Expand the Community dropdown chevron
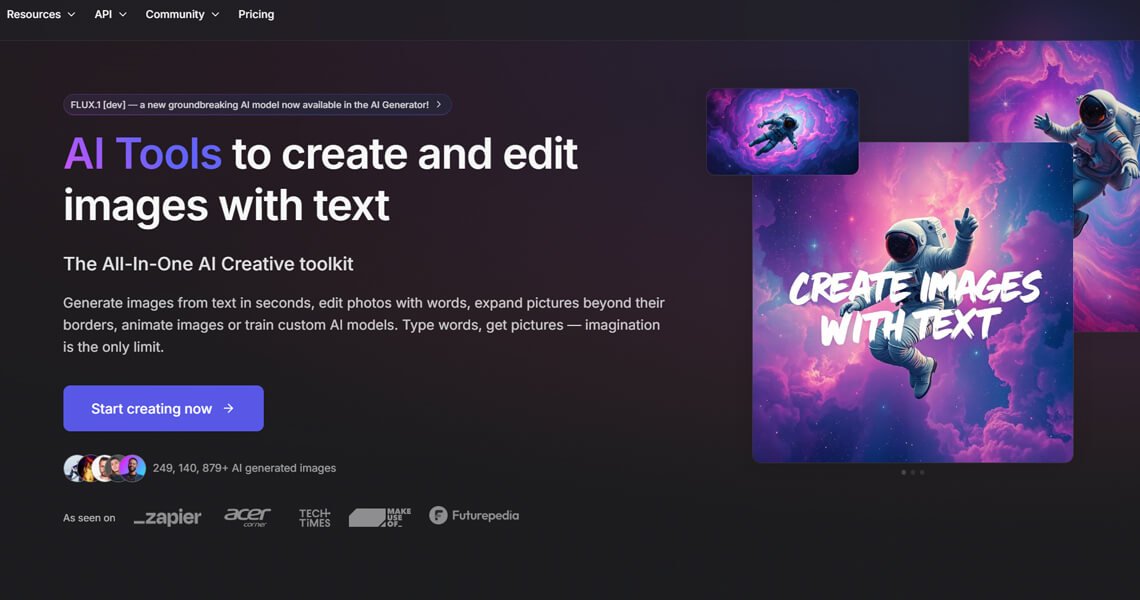 tap(215, 15)
